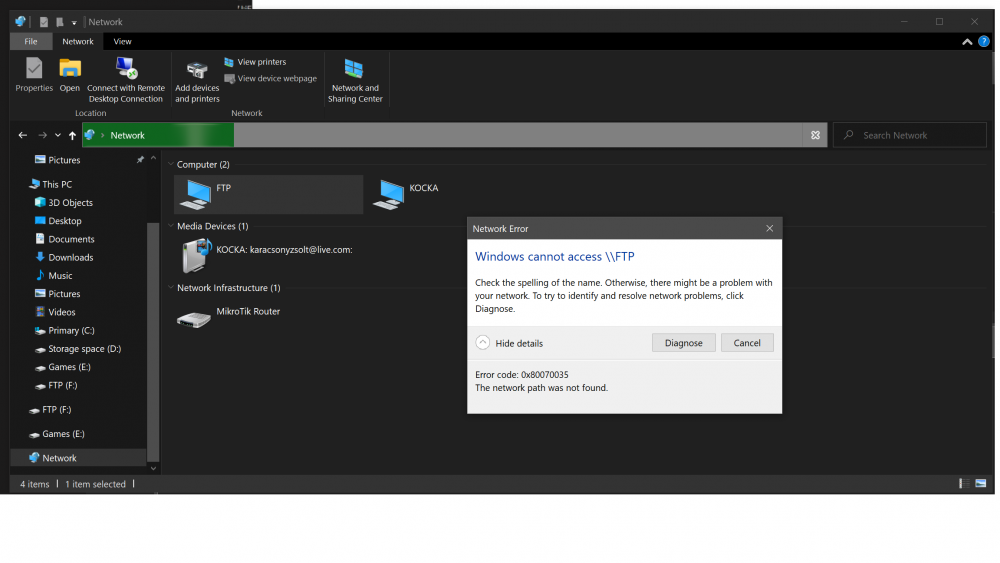Click the Search Network field
Image resolution: width=1000 pixels, height=563 pixels.
pos(910,135)
